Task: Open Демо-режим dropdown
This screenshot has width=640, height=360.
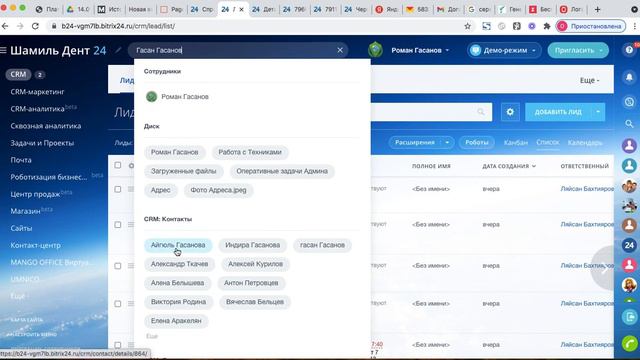Action: pyautogui.click(x=504, y=50)
